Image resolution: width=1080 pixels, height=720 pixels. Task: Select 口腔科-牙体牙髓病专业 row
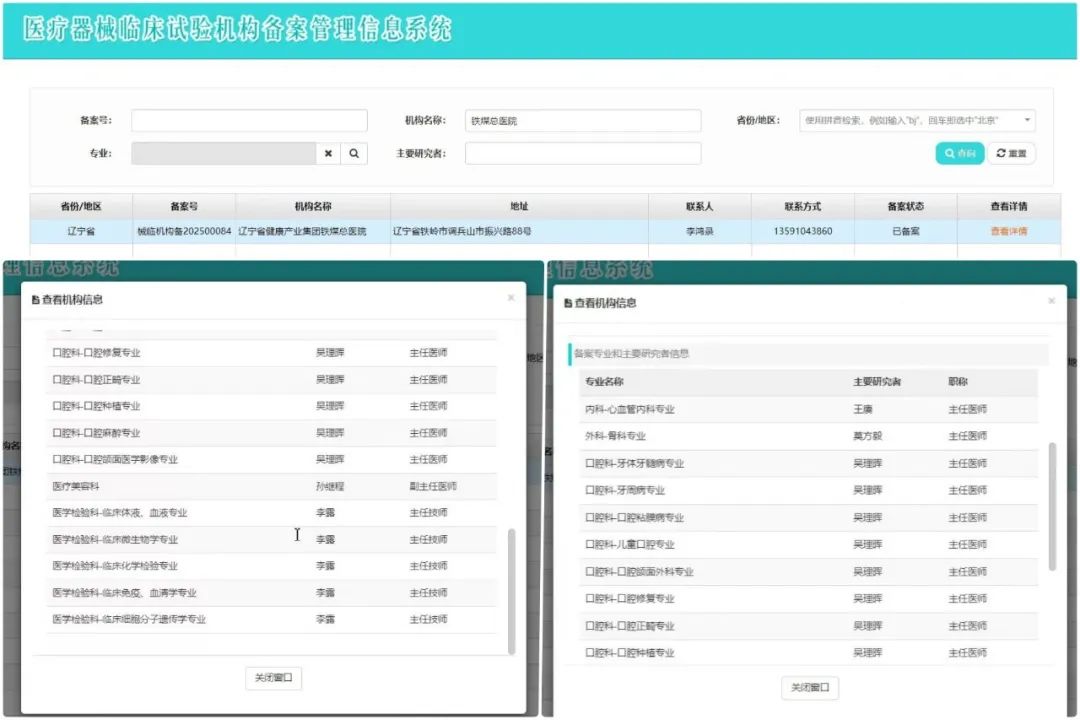[x=809, y=464]
